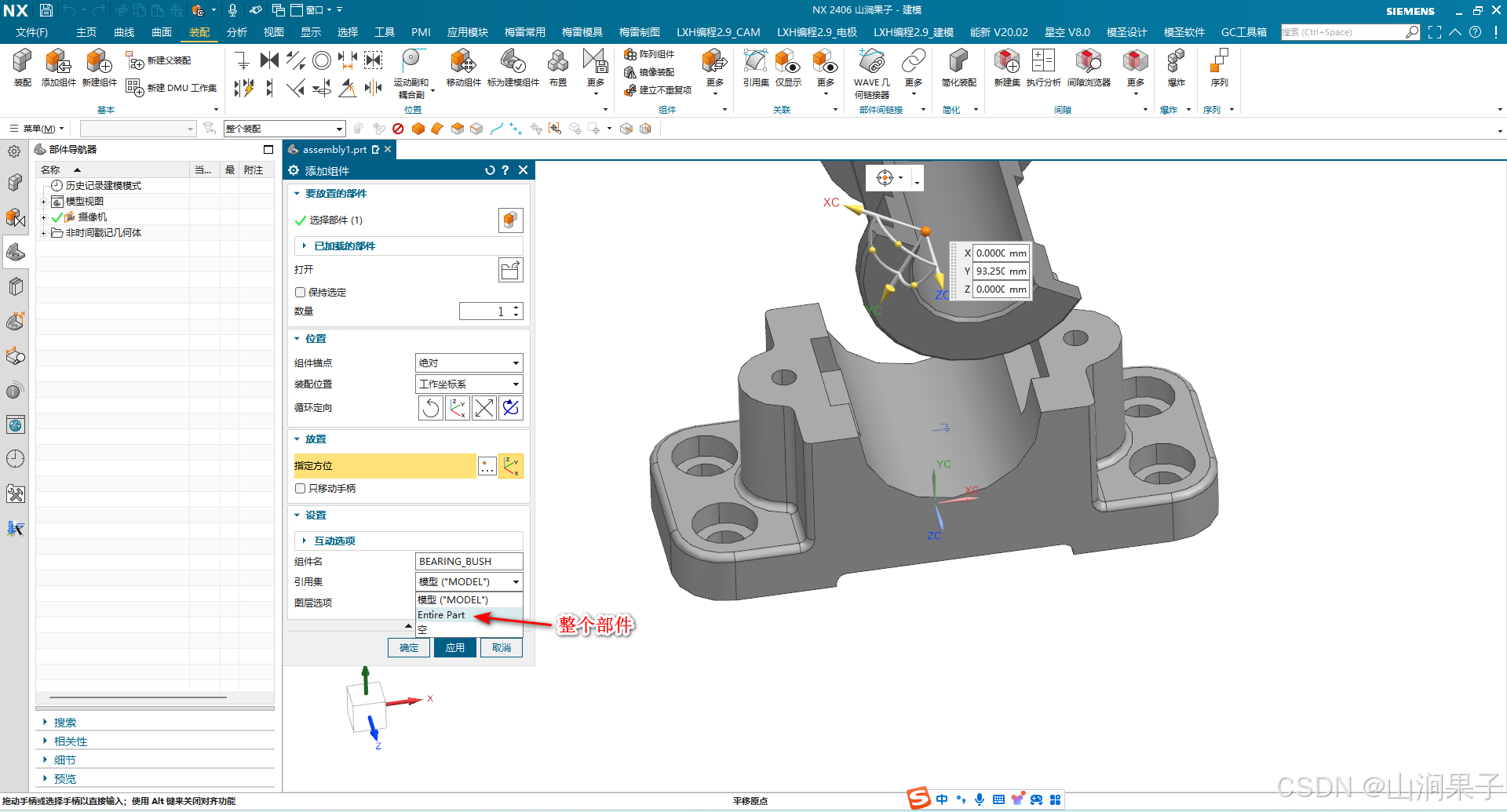This screenshot has width=1507, height=812.
Task: Click the Z coordinate field in the viewport
Action: click(1001, 289)
